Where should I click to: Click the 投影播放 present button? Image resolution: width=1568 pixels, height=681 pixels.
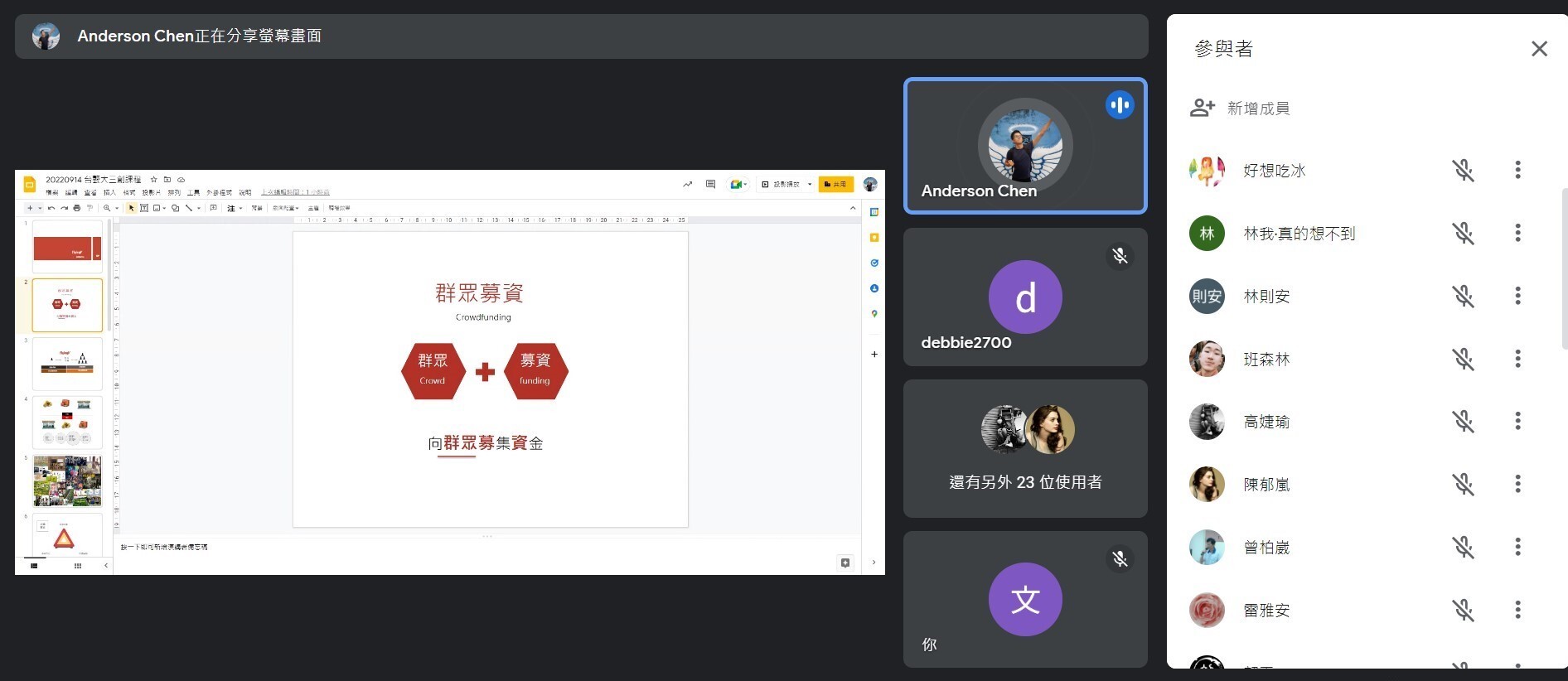781,184
